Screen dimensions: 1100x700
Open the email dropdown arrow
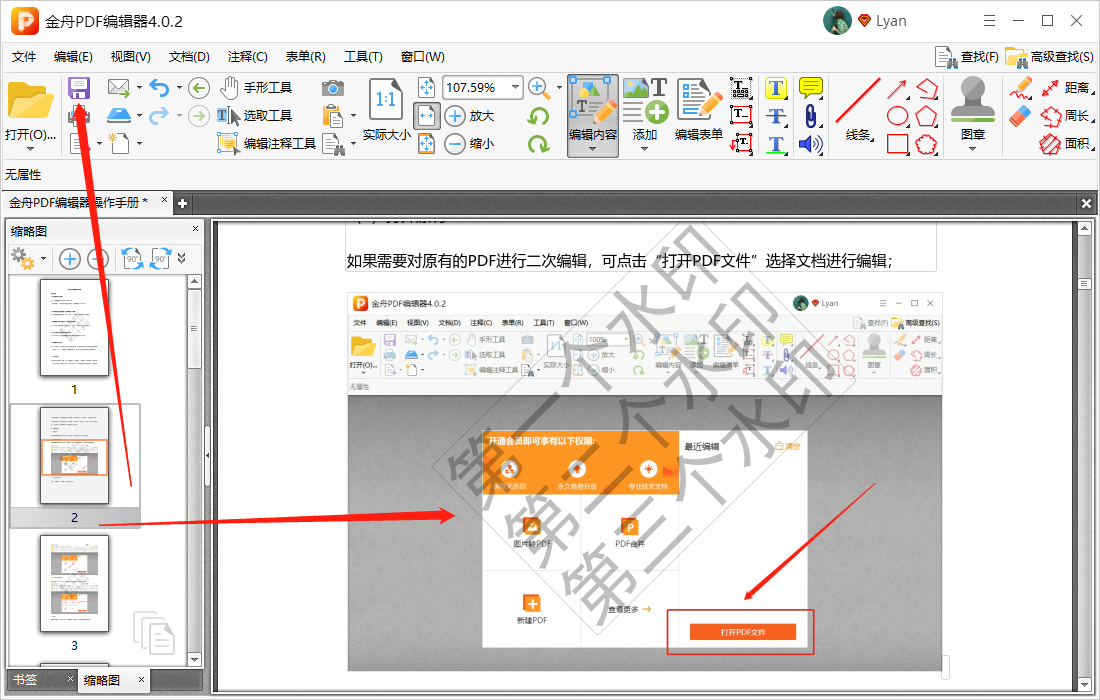[x=139, y=88]
